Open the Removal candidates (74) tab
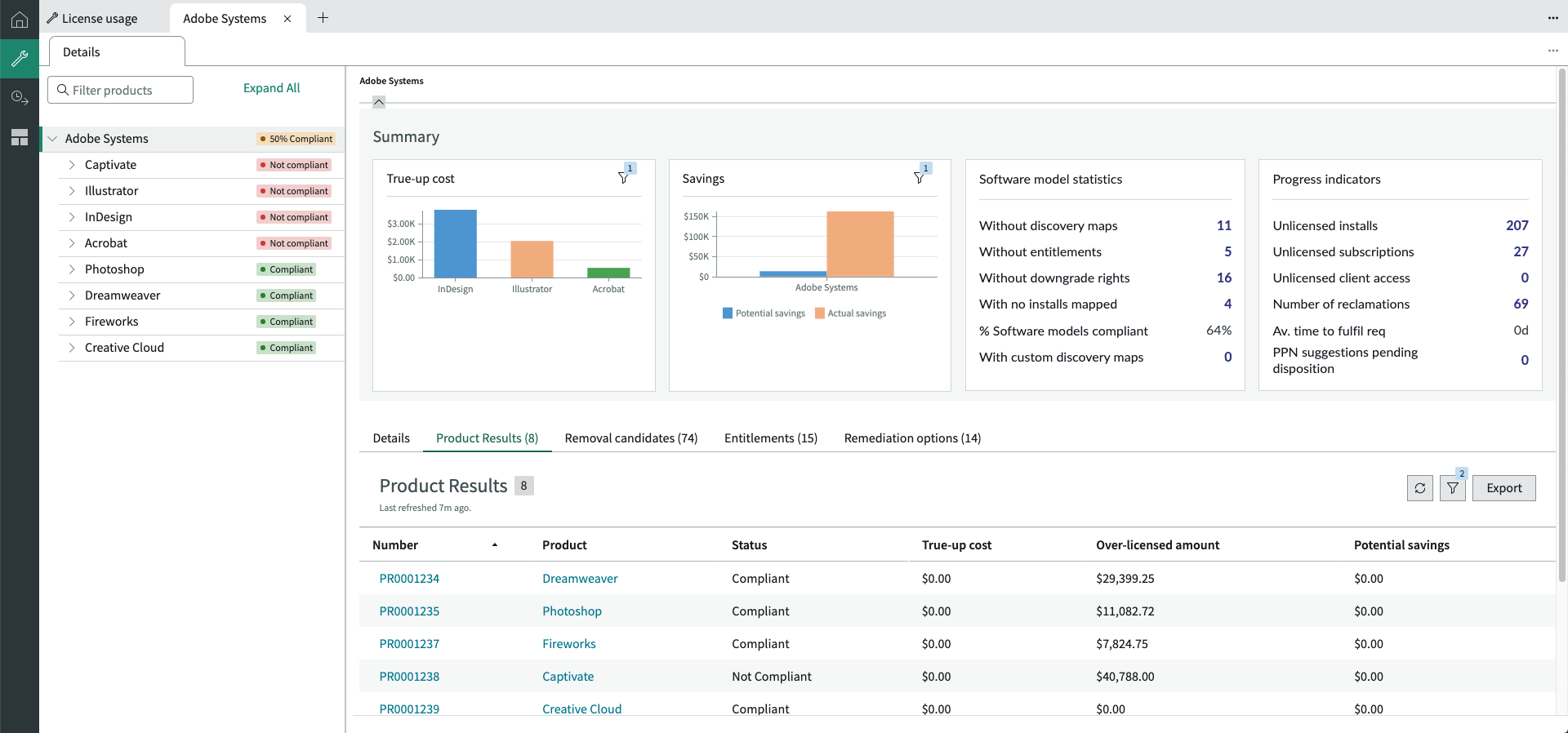 coord(631,438)
